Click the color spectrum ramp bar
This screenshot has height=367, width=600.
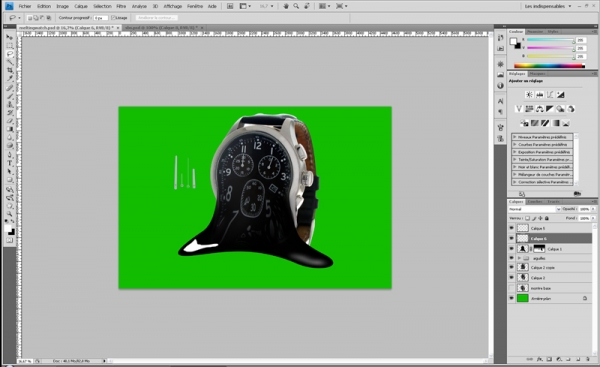click(x=549, y=65)
